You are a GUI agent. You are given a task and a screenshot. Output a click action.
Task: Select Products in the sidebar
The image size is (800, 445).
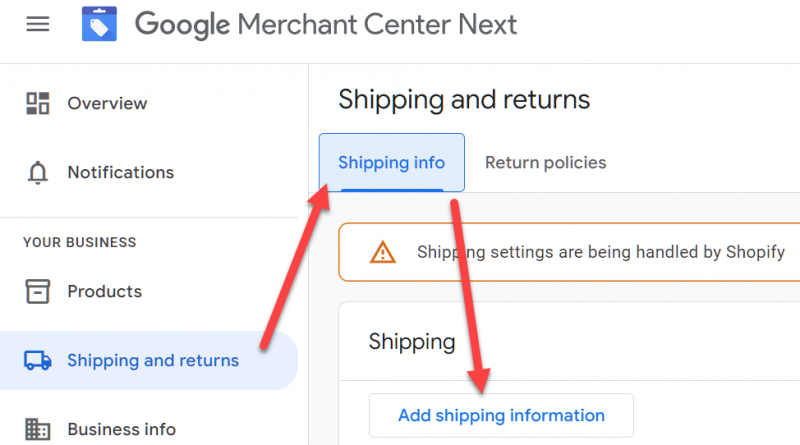pos(104,292)
